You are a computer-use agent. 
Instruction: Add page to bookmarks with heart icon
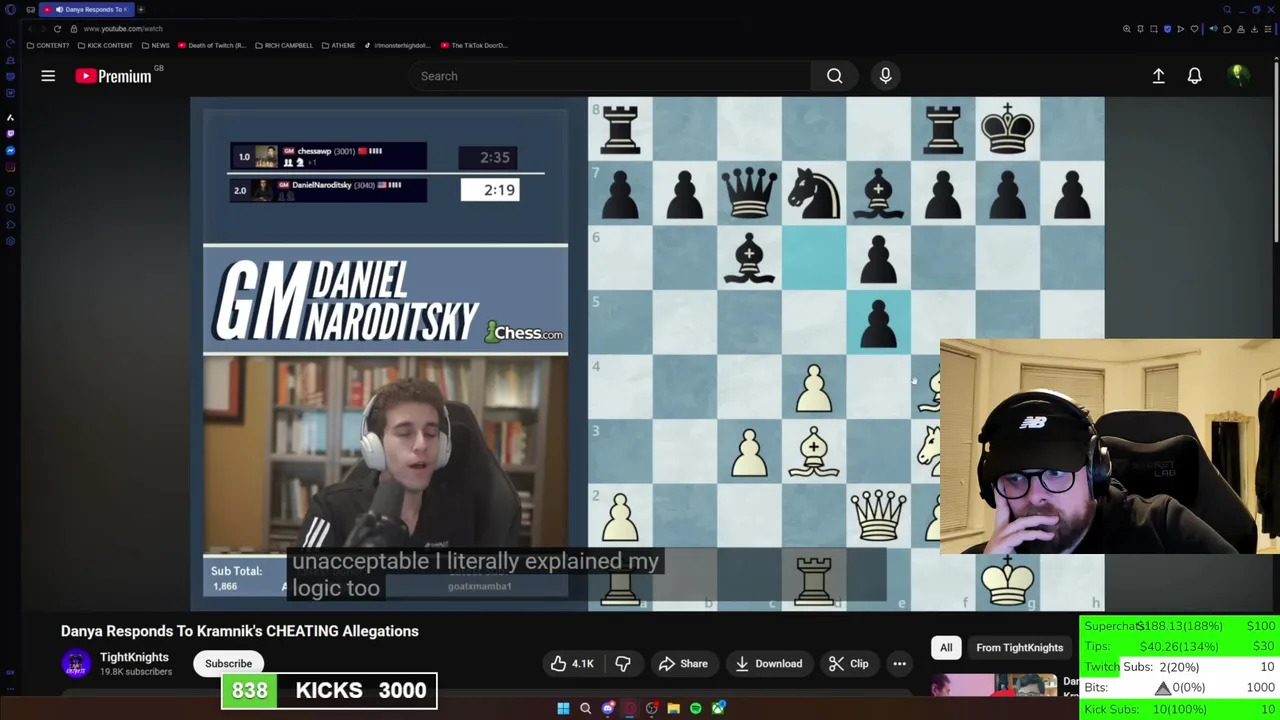pos(1194,29)
